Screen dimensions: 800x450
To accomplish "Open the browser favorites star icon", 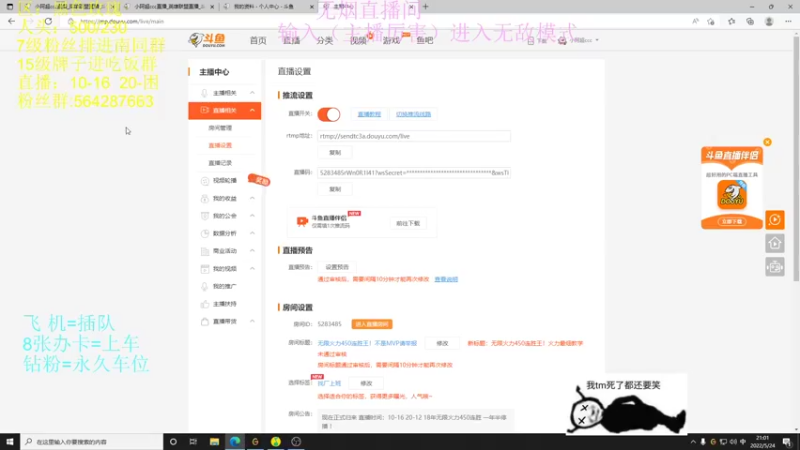I will point(731,21).
